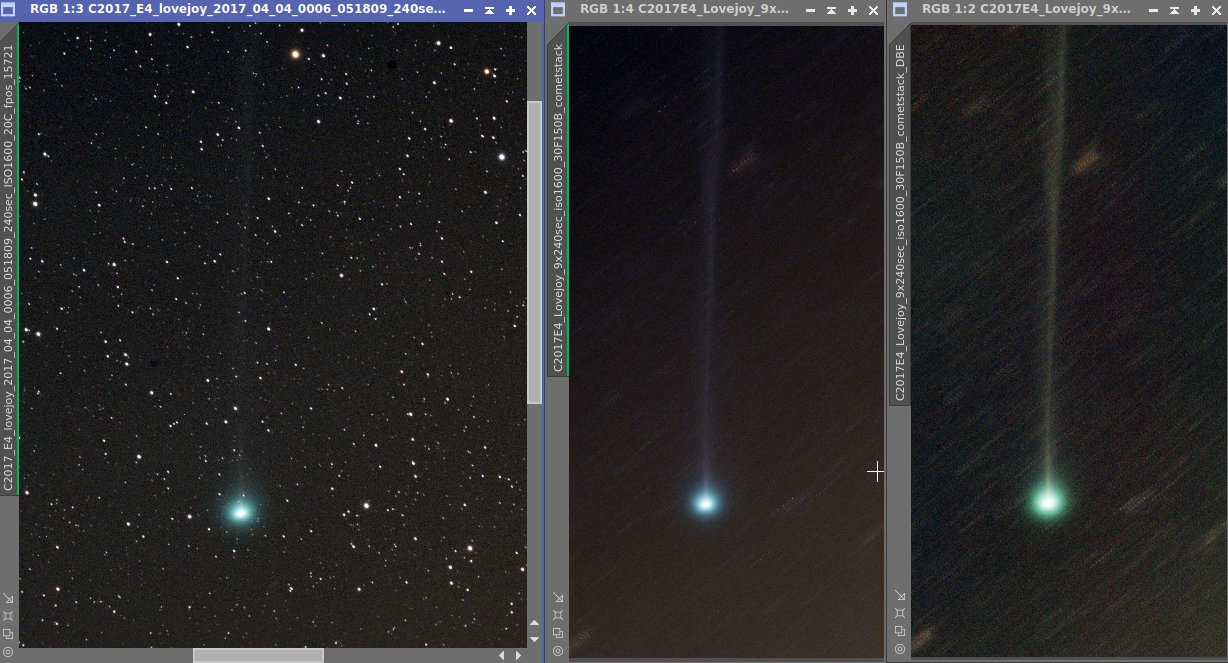Click the circle target icon in the RGB 1:2 window

pyautogui.click(x=899, y=648)
